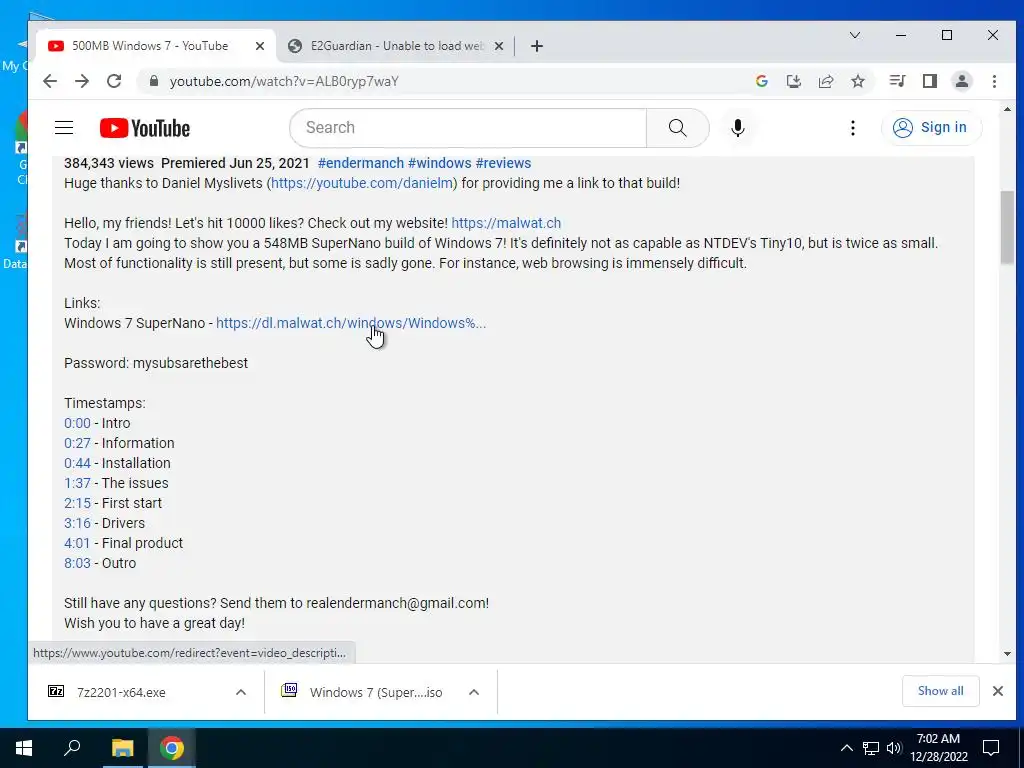The width and height of the screenshot is (1024, 768).
Task: Open network status tray icon
Action: click(871, 748)
